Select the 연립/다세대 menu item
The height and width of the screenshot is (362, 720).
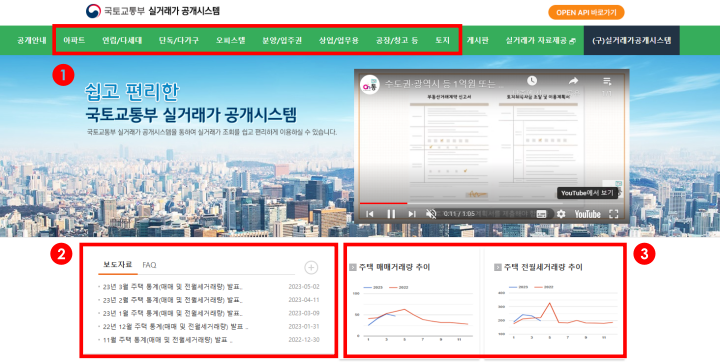122,40
